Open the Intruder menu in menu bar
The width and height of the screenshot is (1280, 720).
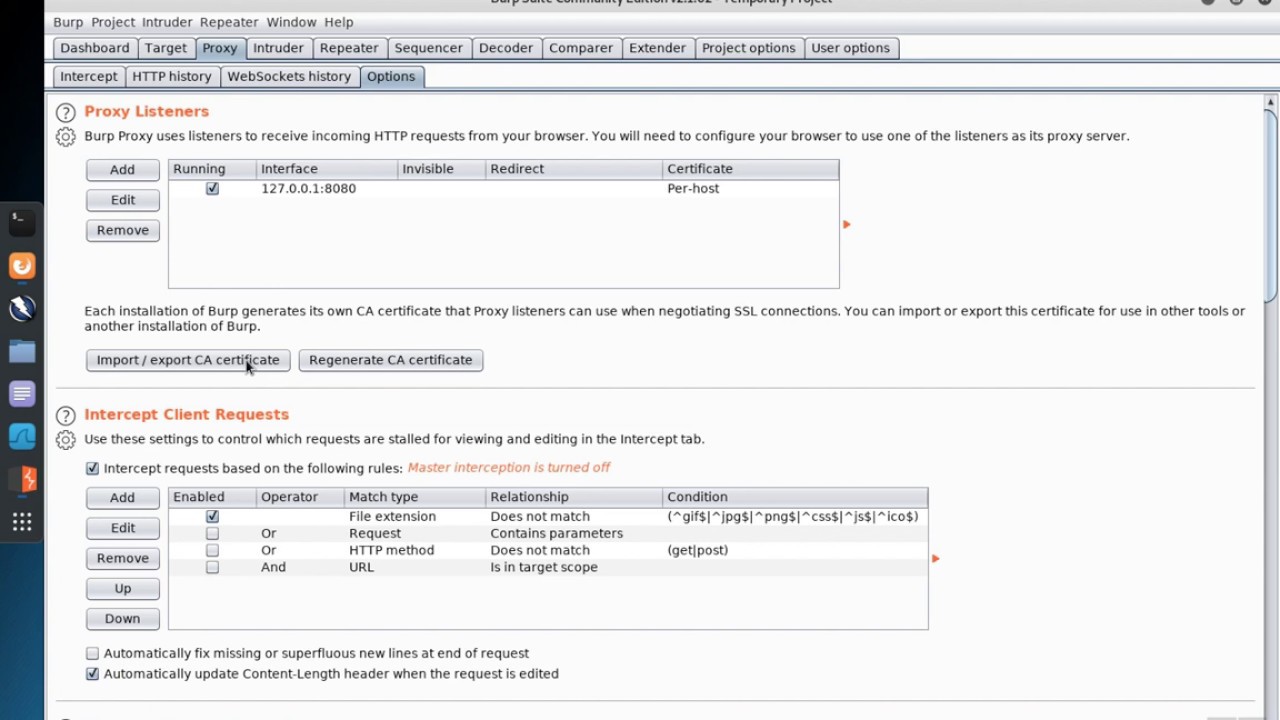(167, 22)
